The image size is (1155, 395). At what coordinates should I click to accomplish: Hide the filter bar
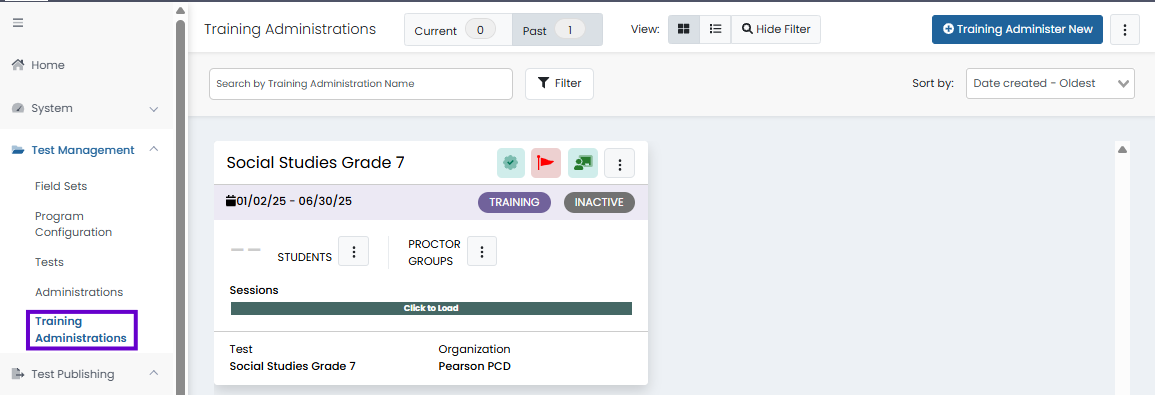(776, 29)
